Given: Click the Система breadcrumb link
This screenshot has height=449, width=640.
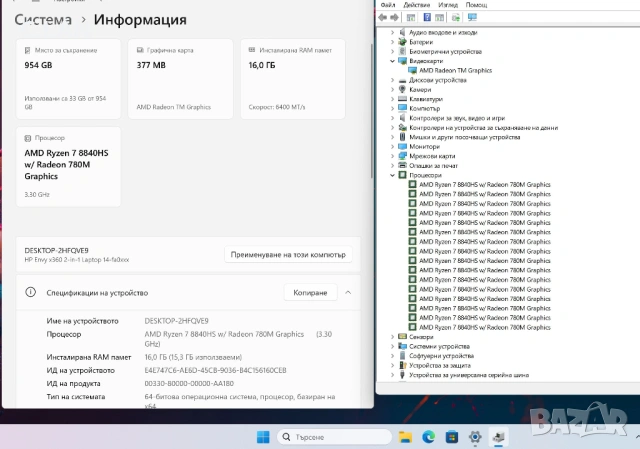Looking at the screenshot, I should 43,20.
